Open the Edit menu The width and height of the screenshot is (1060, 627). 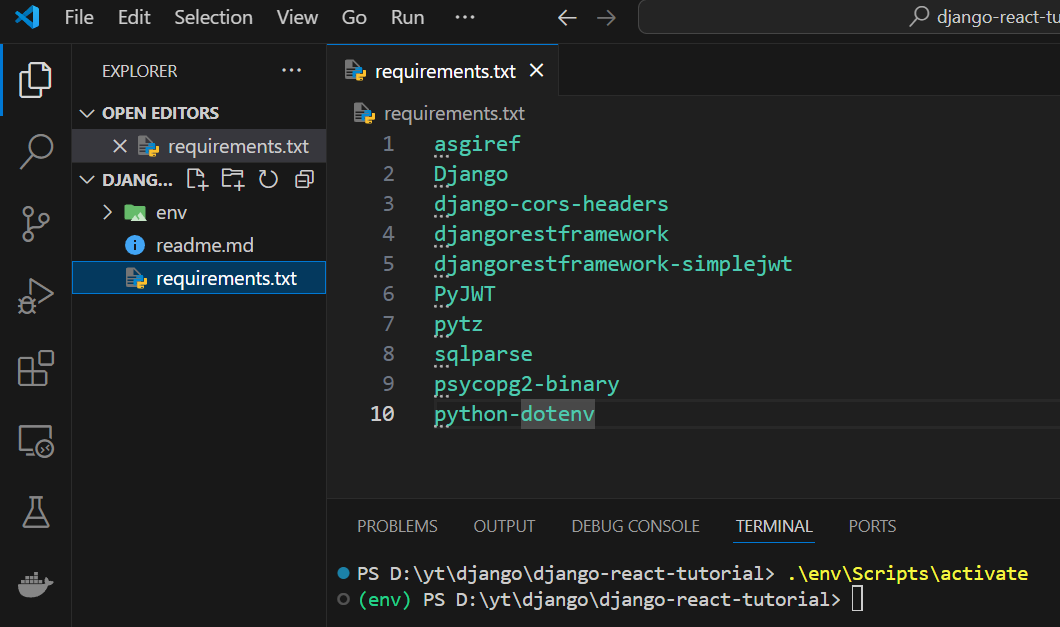click(134, 18)
